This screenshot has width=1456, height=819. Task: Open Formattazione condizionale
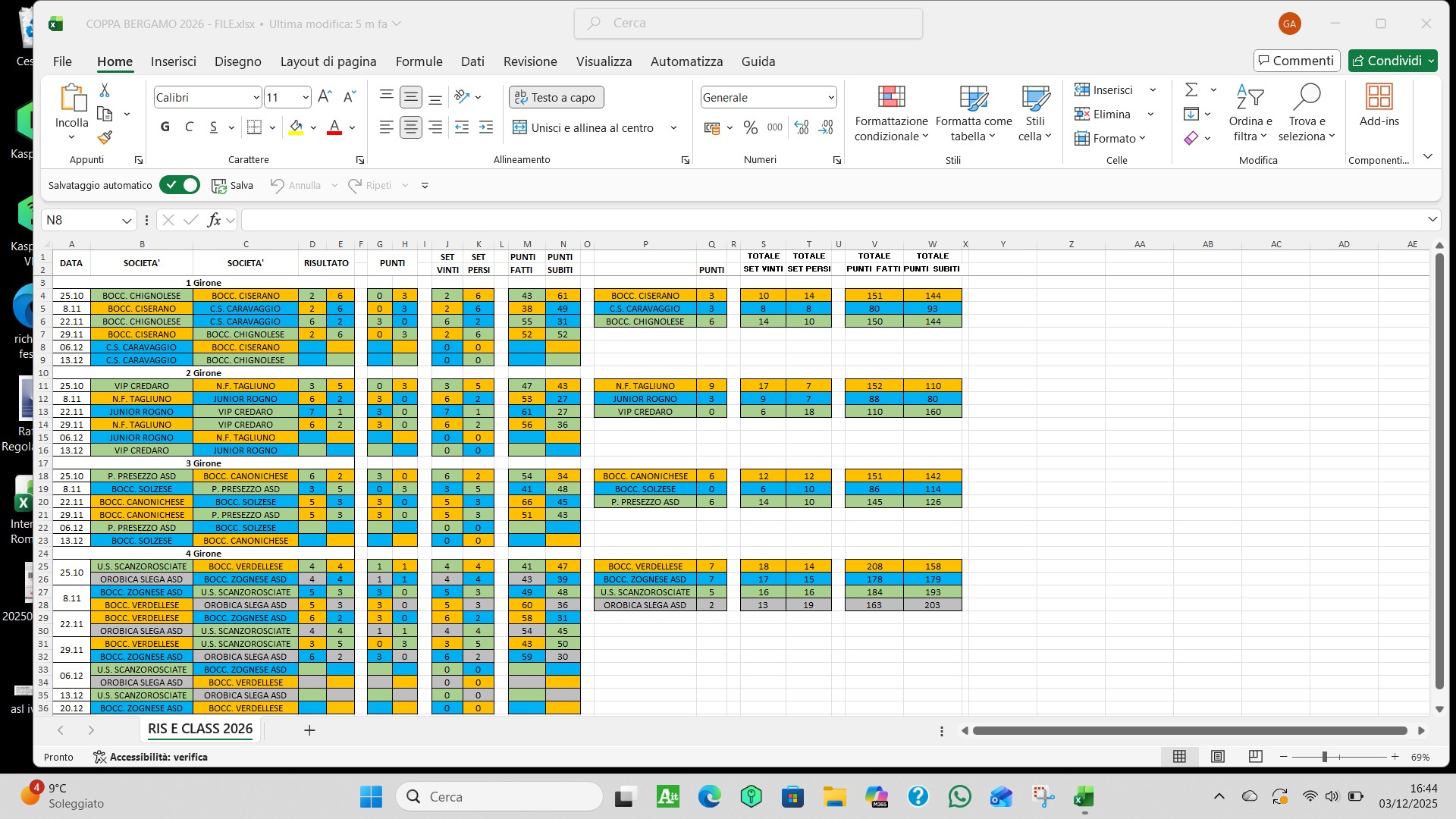coord(891,114)
